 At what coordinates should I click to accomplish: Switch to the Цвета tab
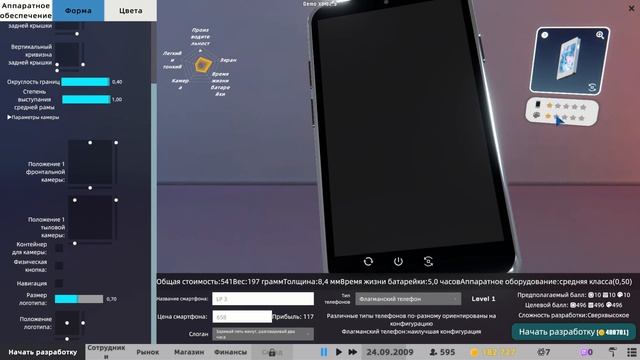(131, 11)
